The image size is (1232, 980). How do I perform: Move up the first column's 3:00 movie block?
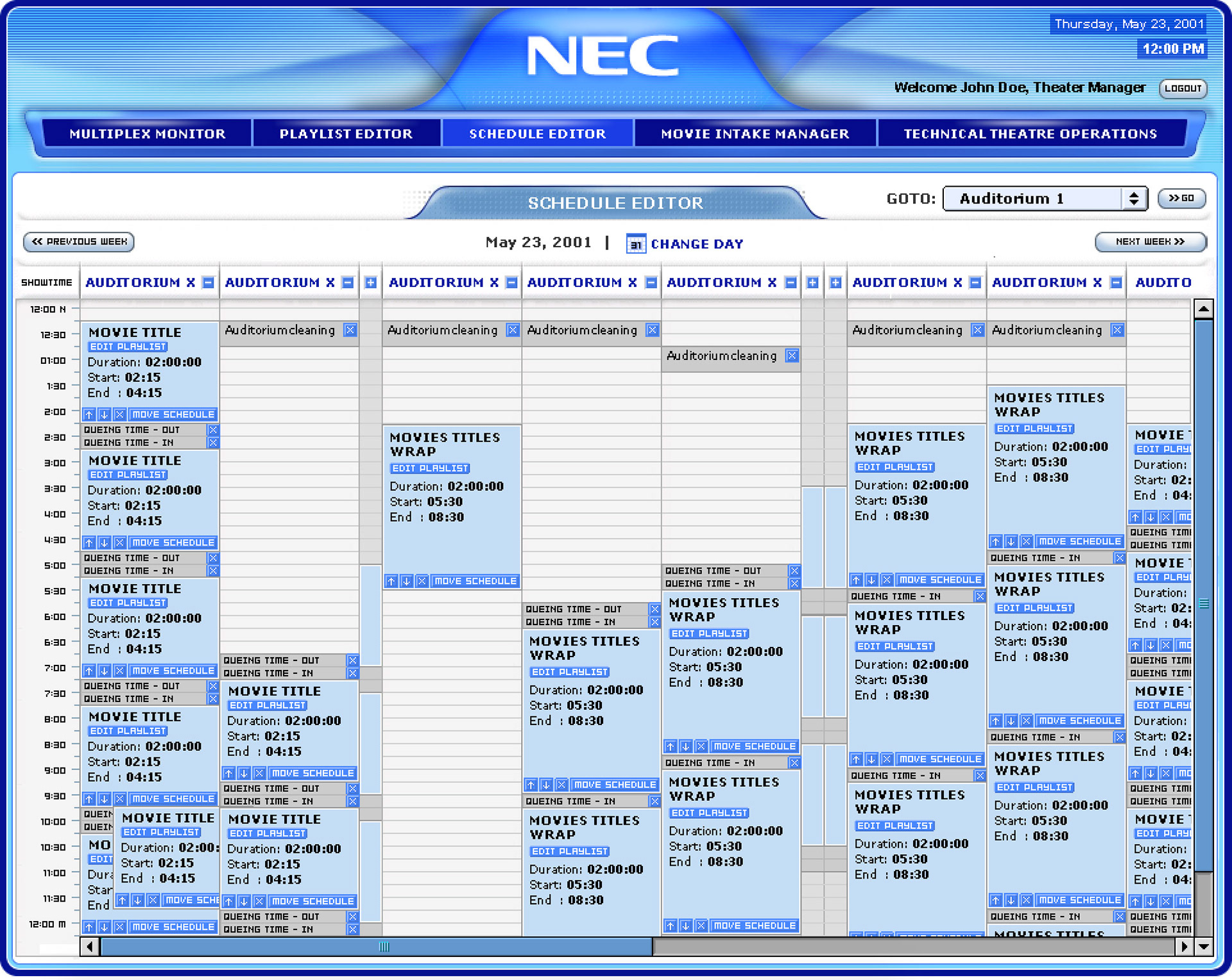(89, 543)
